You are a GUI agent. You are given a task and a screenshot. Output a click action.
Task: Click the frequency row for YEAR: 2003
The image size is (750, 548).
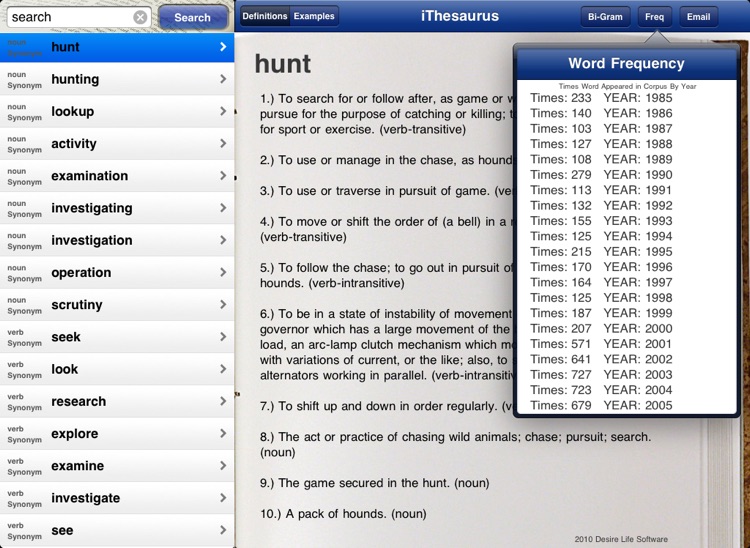[601, 374]
